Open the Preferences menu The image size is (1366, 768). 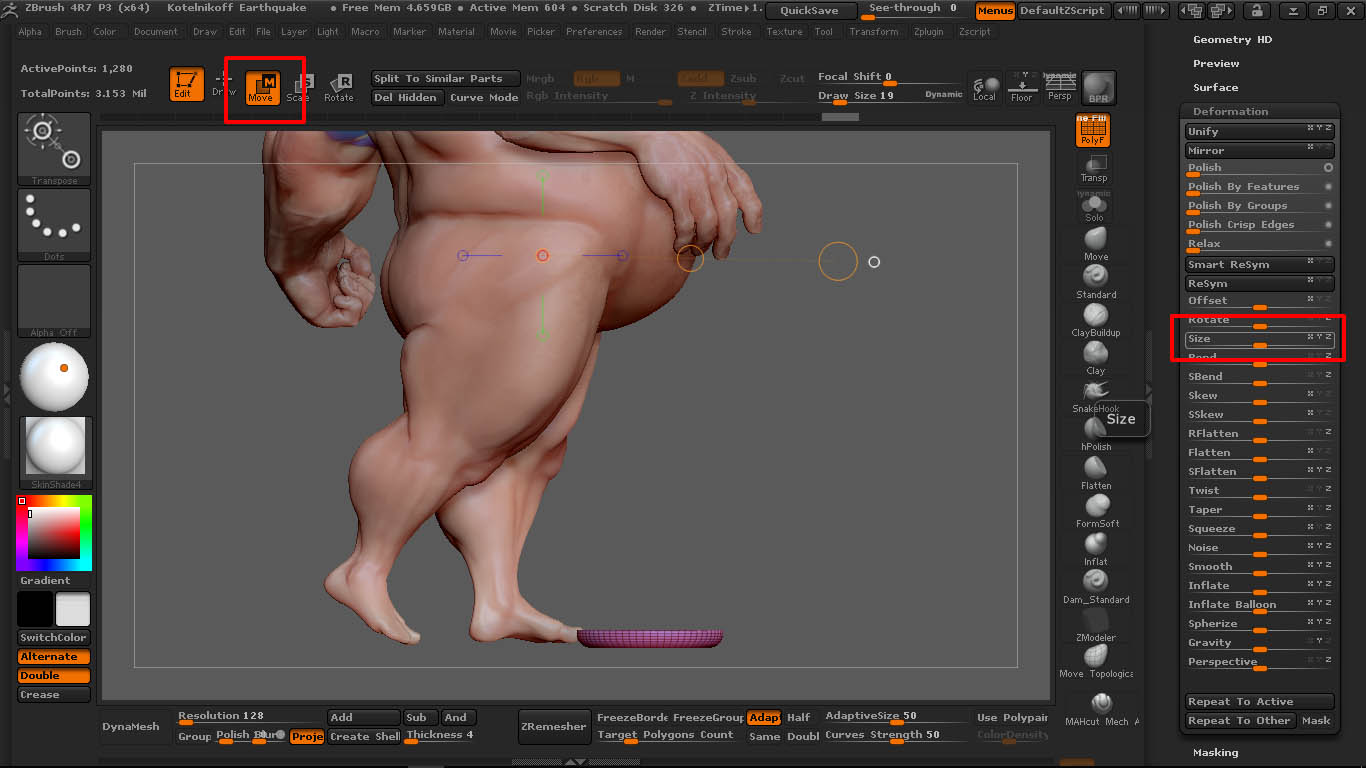[x=595, y=31]
